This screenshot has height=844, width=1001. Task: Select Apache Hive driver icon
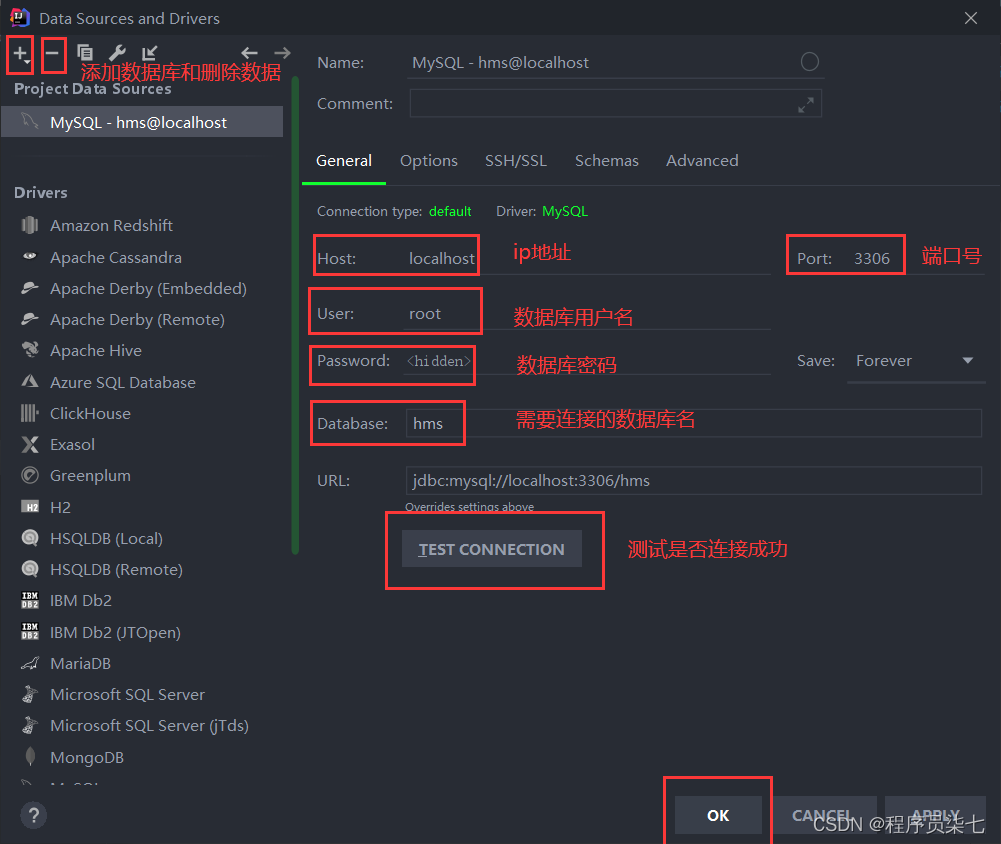coord(30,350)
